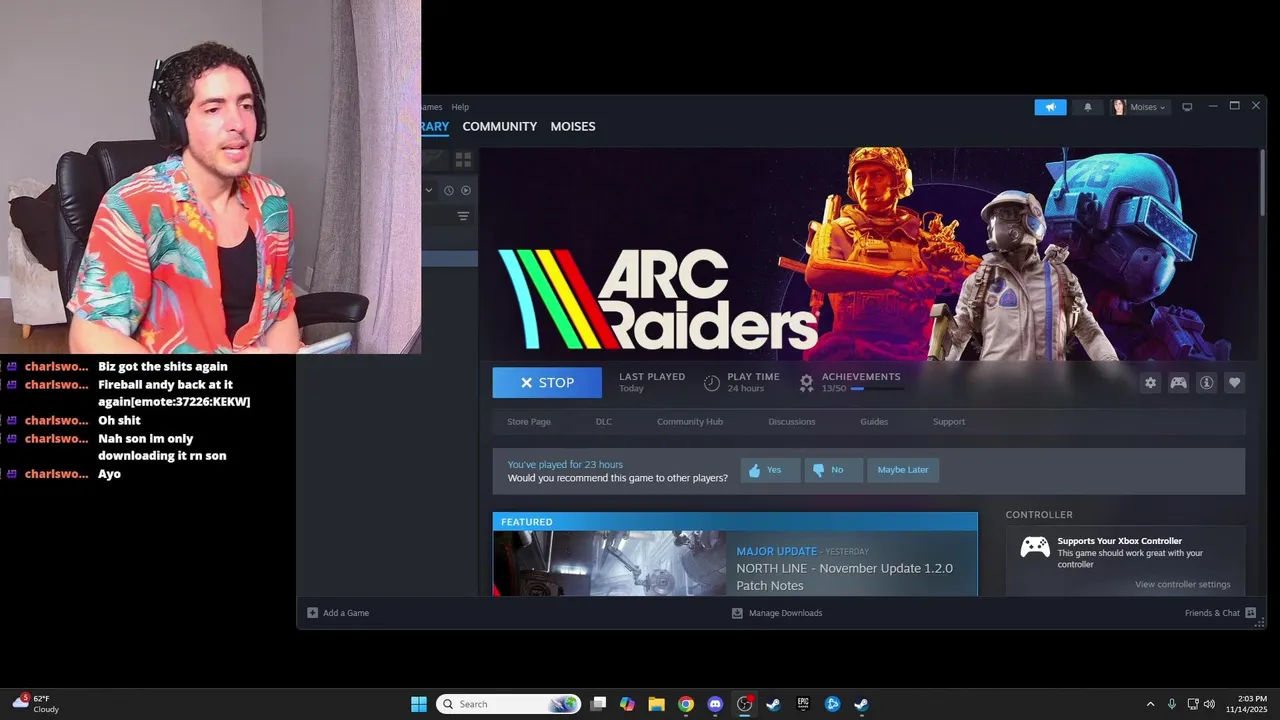Open the Support link
This screenshot has width=1280, height=720.
click(949, 422)
